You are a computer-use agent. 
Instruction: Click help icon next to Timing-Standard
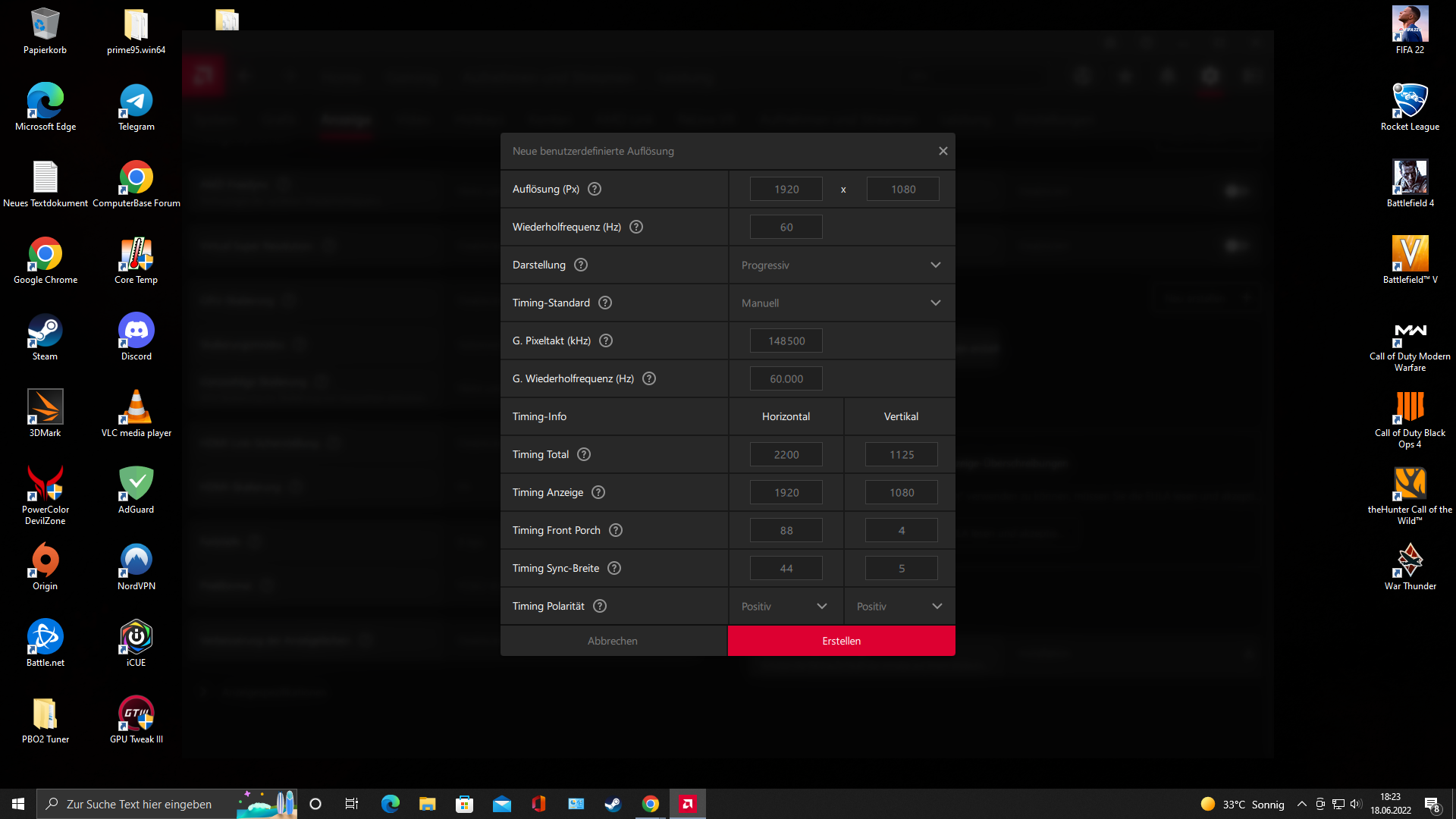tap(605, 303)
